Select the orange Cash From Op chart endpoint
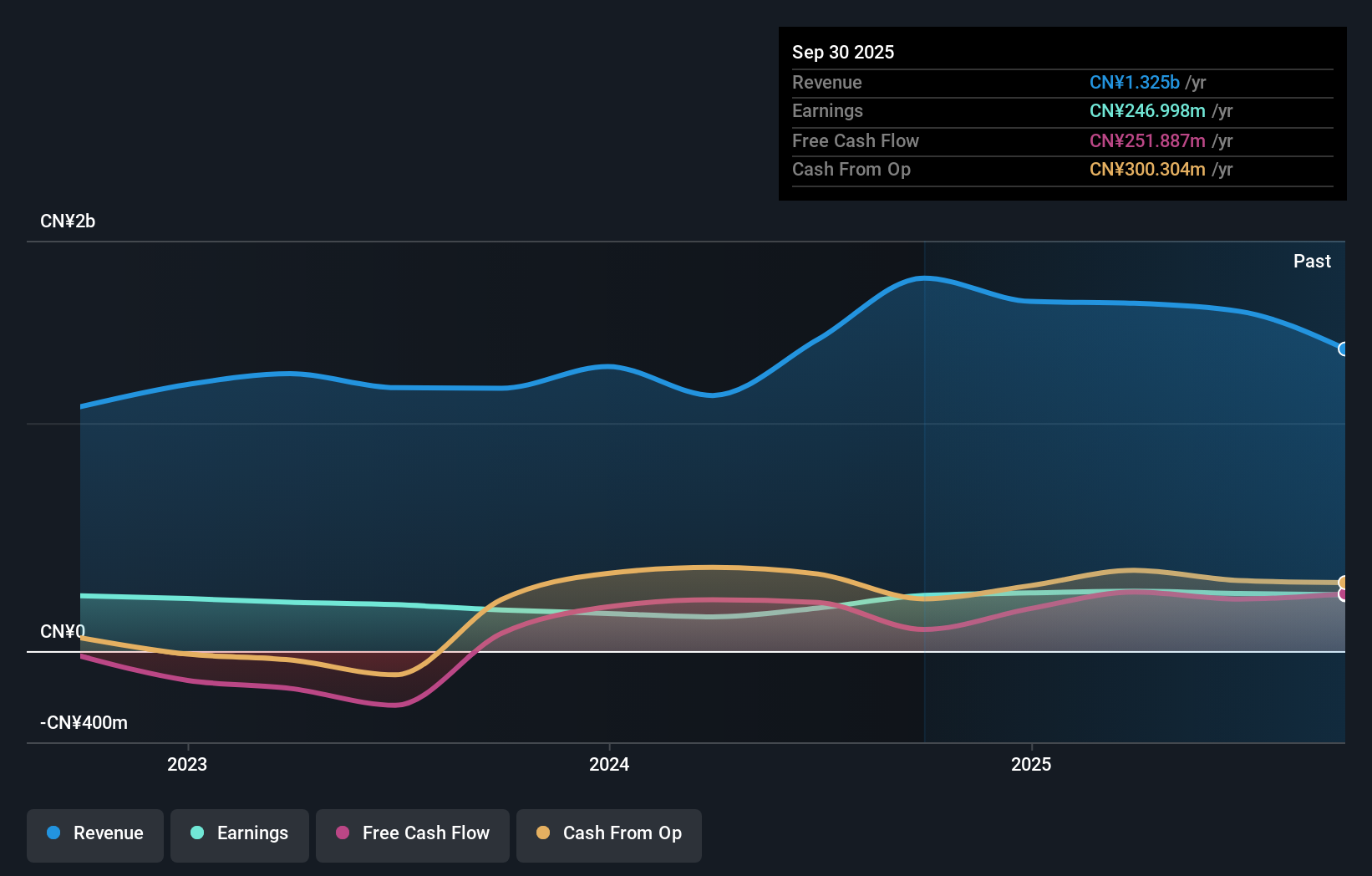The width and height of the screenshot is (1372, 876). 1343,583
